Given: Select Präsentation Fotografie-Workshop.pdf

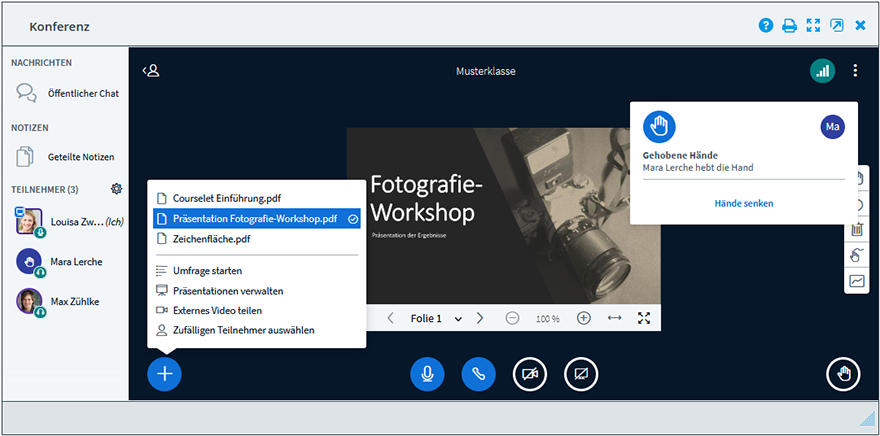Looking at the screenshot, I should [x=256, y=219].
